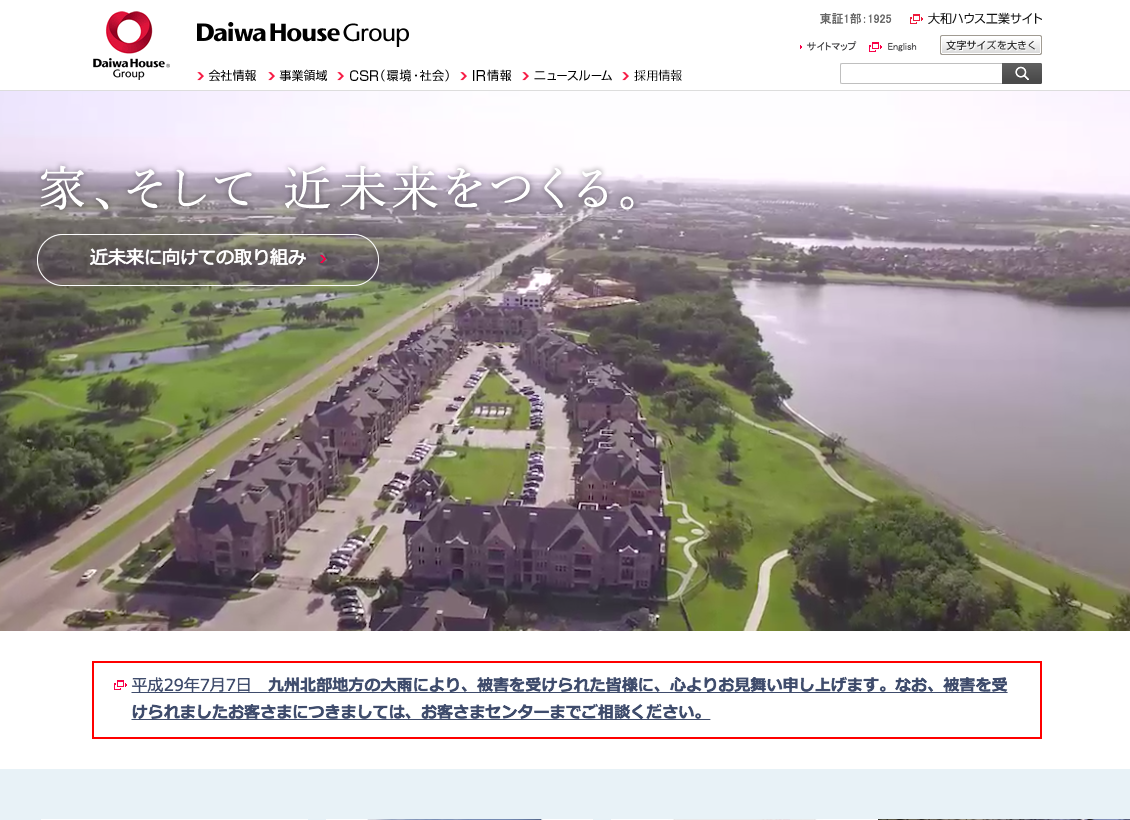Click the 近未来に向けての取り組み button
The width and height of the screenshot is (1130, 820).
(x=207, y=259)
